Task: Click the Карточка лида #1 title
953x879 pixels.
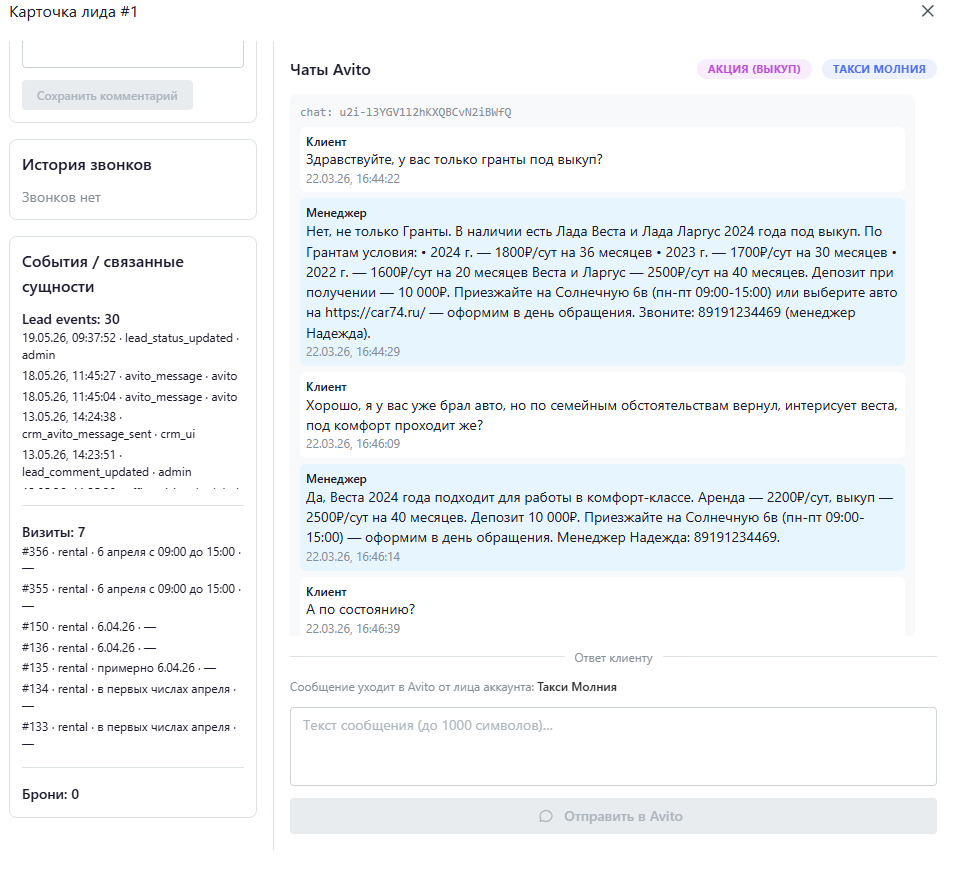Action: tap(73, 12)
